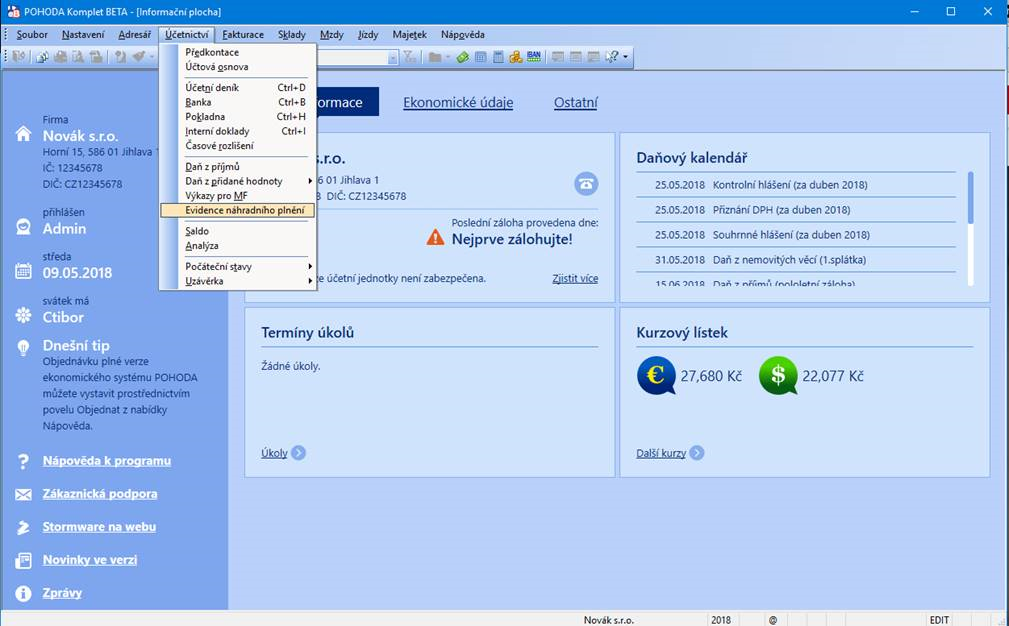The image size is (1009, 626).
Task: Click the folder icon in the toolbar
Action: [435, 57]
